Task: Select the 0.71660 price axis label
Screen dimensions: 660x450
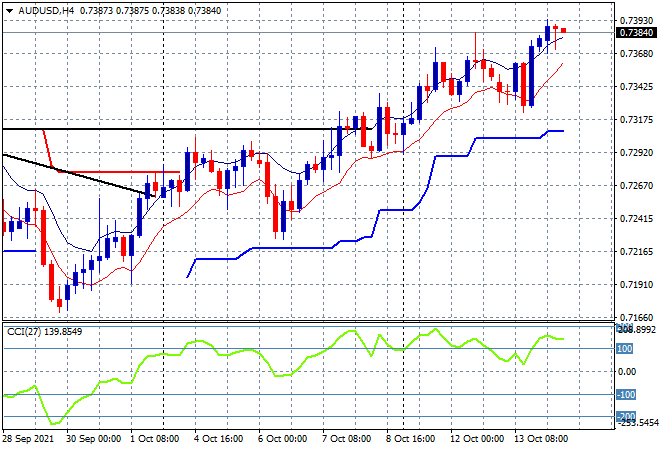Action: point(637,317)
